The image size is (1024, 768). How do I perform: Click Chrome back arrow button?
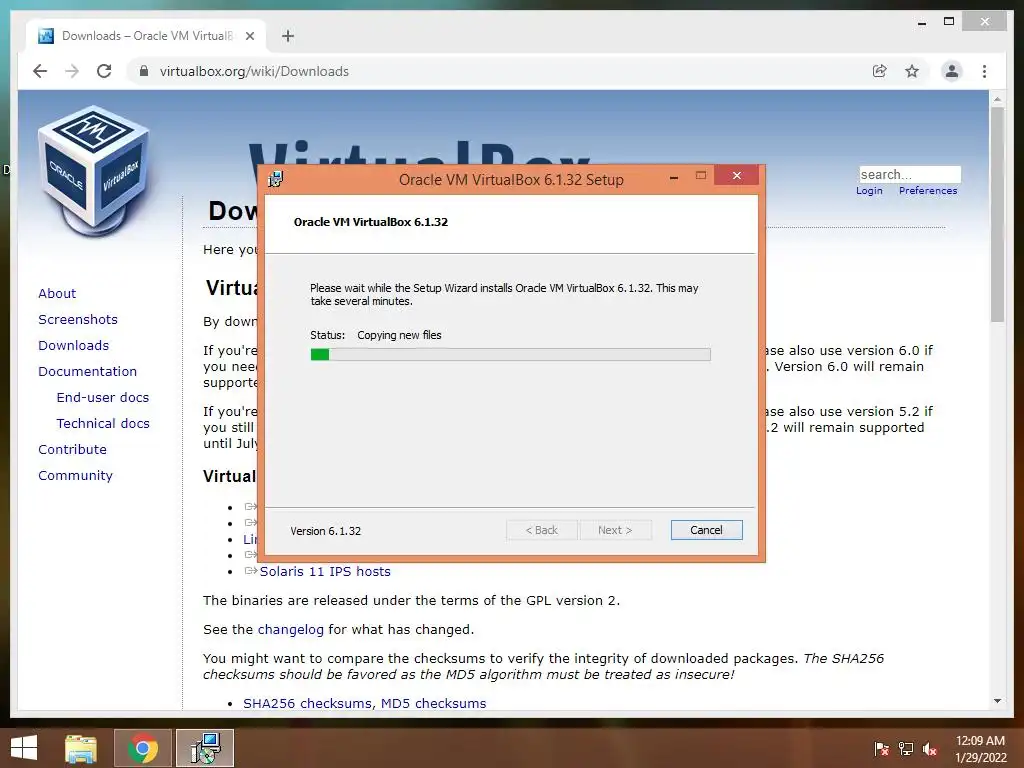pos(40,71)
